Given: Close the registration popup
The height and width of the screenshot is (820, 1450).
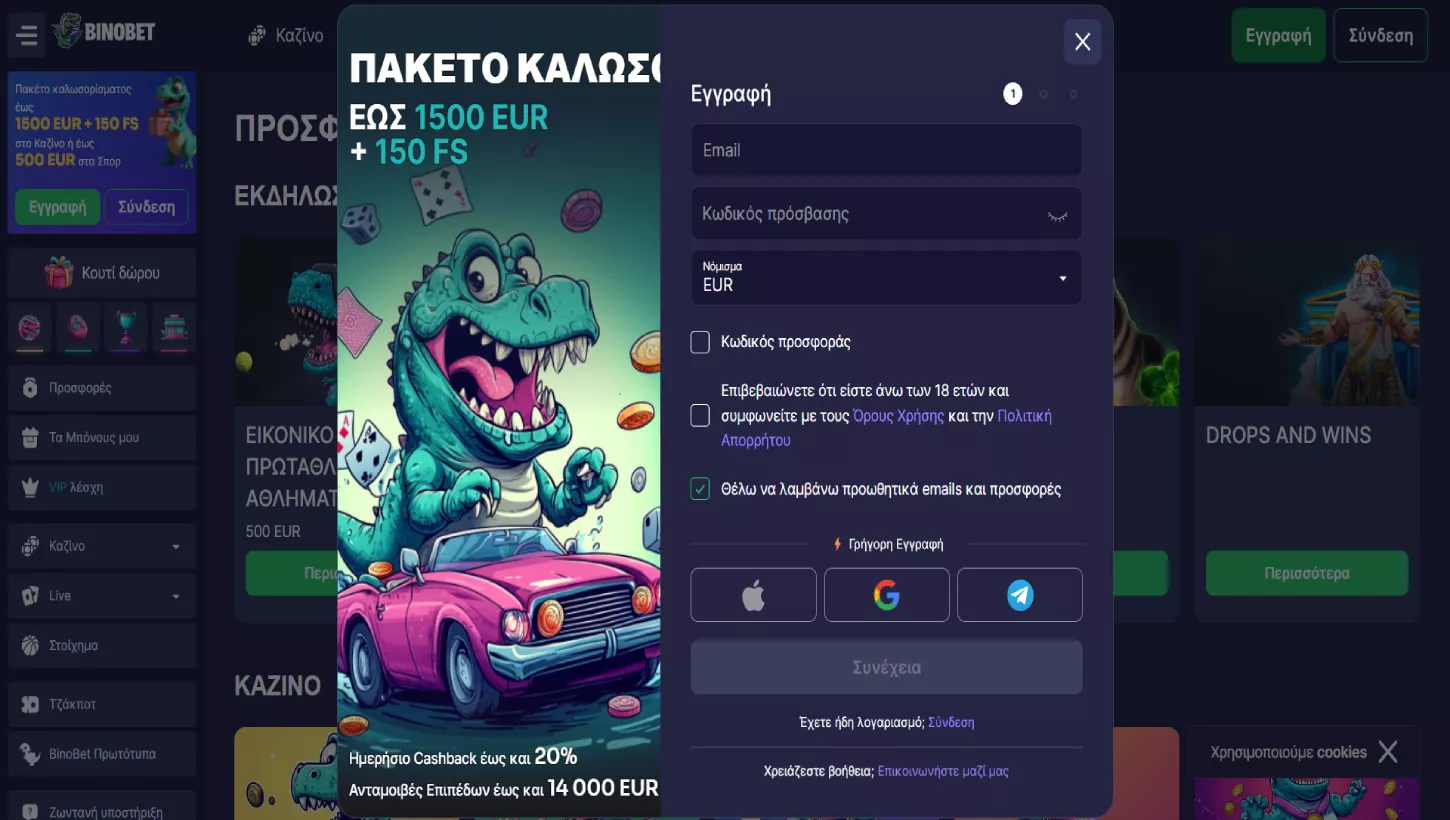Looking at the screenshot, I should click(1082, 41).
